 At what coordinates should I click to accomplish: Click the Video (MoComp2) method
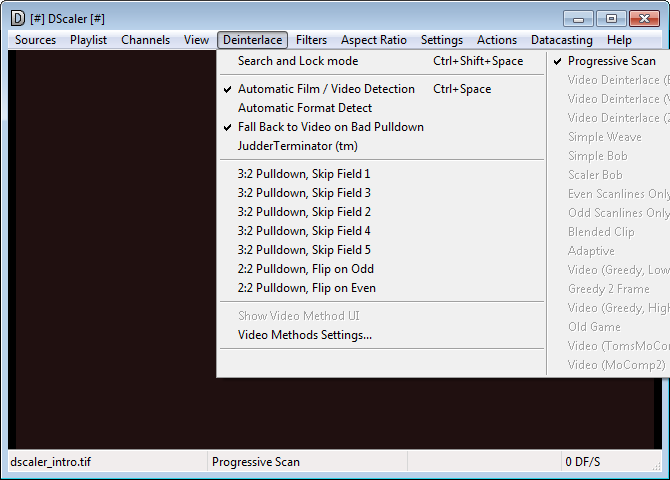[609, 365]
